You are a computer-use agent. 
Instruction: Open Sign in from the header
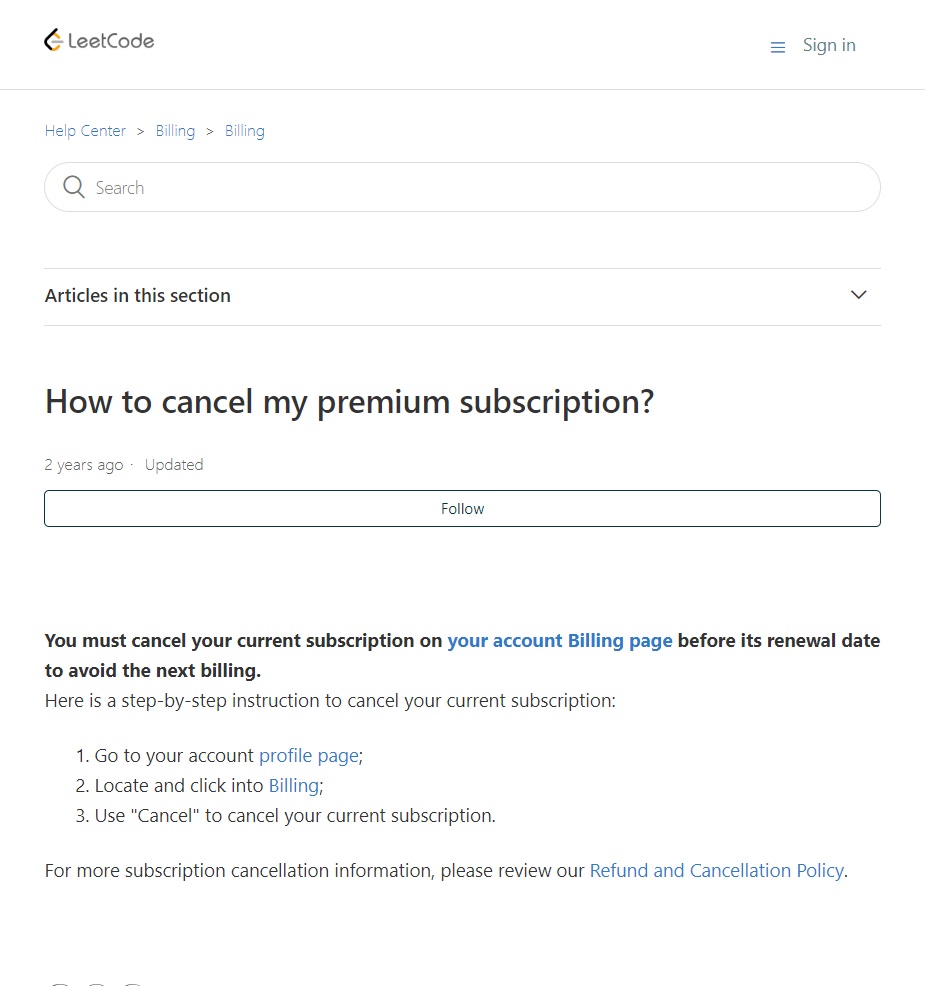[x=829, y=45]
